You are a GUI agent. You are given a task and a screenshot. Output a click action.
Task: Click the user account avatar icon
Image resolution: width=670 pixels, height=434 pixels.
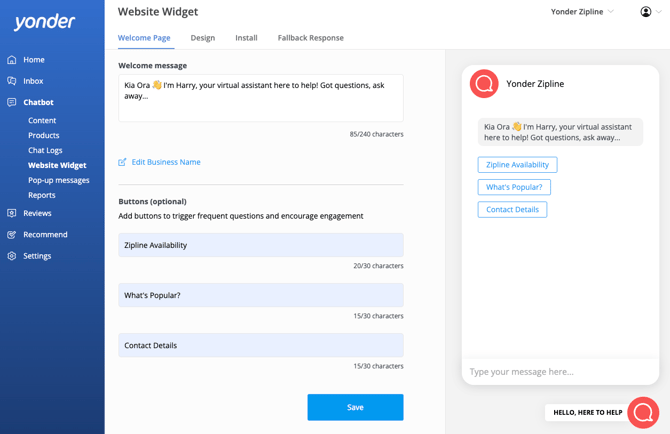pyautogui.click(x=646, y=12)
